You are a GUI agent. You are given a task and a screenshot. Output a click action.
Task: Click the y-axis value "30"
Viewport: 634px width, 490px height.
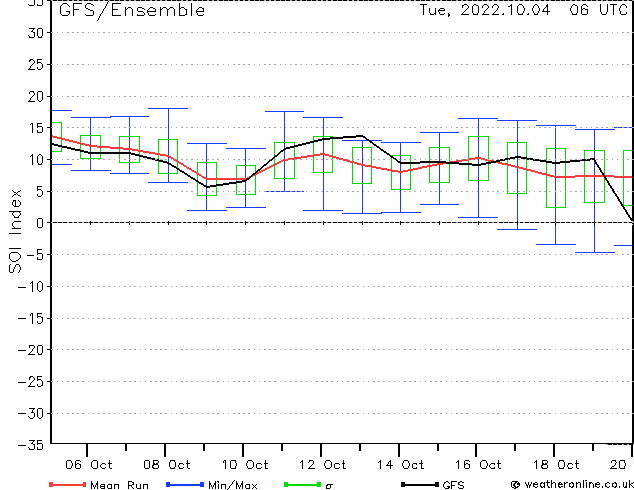pos(36,33)
